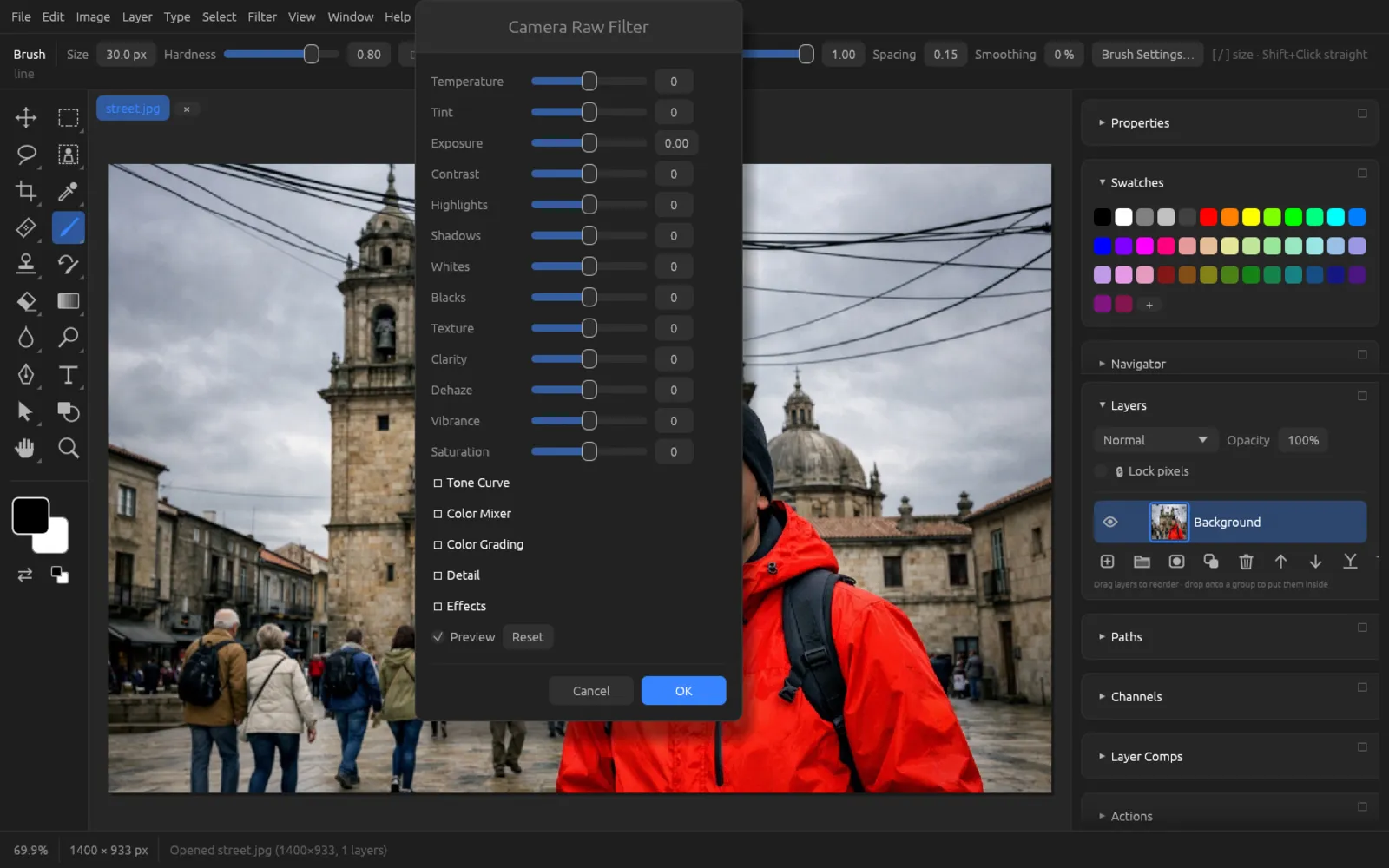Viewport: 1389px width, 868px height.
Task: Select the Crop tool
Action: (x=26, y=191)
